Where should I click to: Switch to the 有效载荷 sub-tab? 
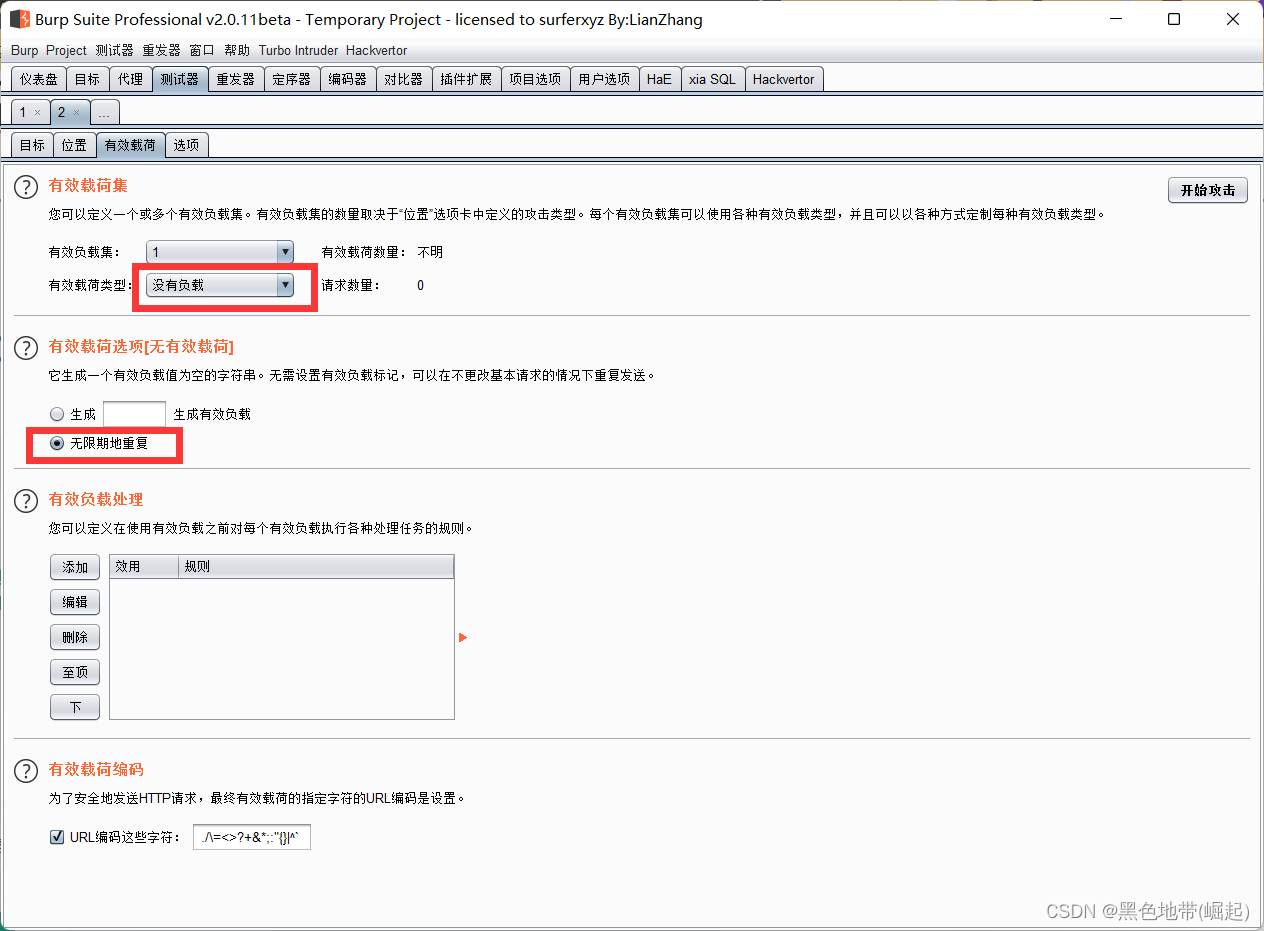pyautogui.click(x=130, y=145)
